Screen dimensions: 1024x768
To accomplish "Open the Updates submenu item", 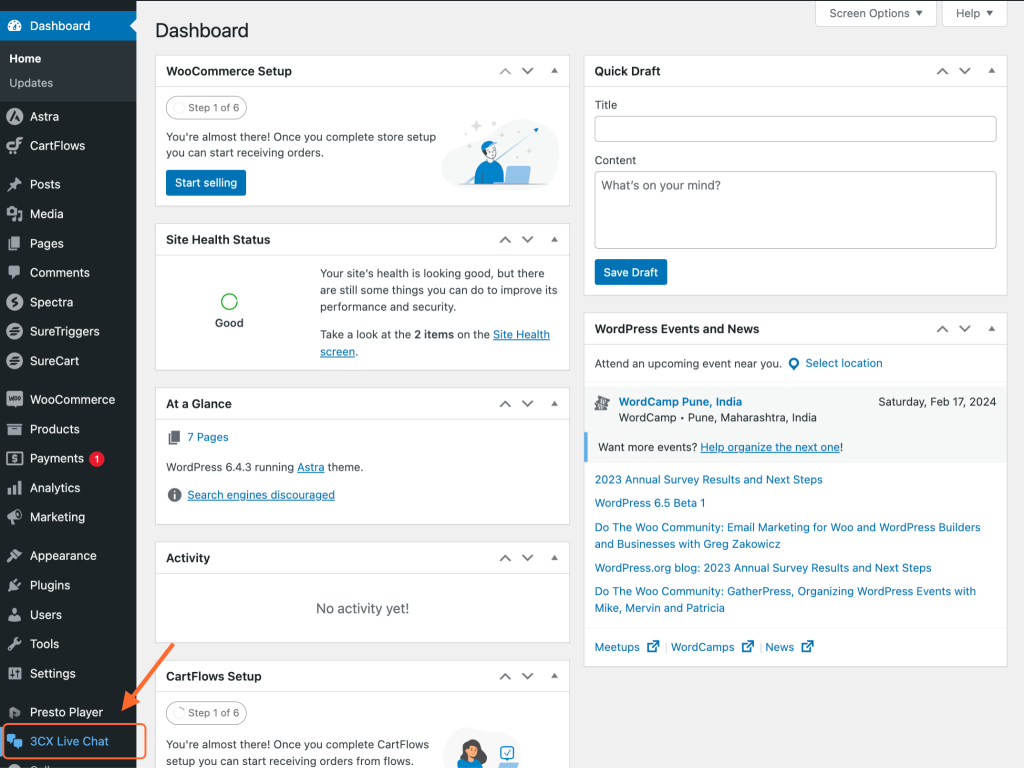I will point(31,83).
